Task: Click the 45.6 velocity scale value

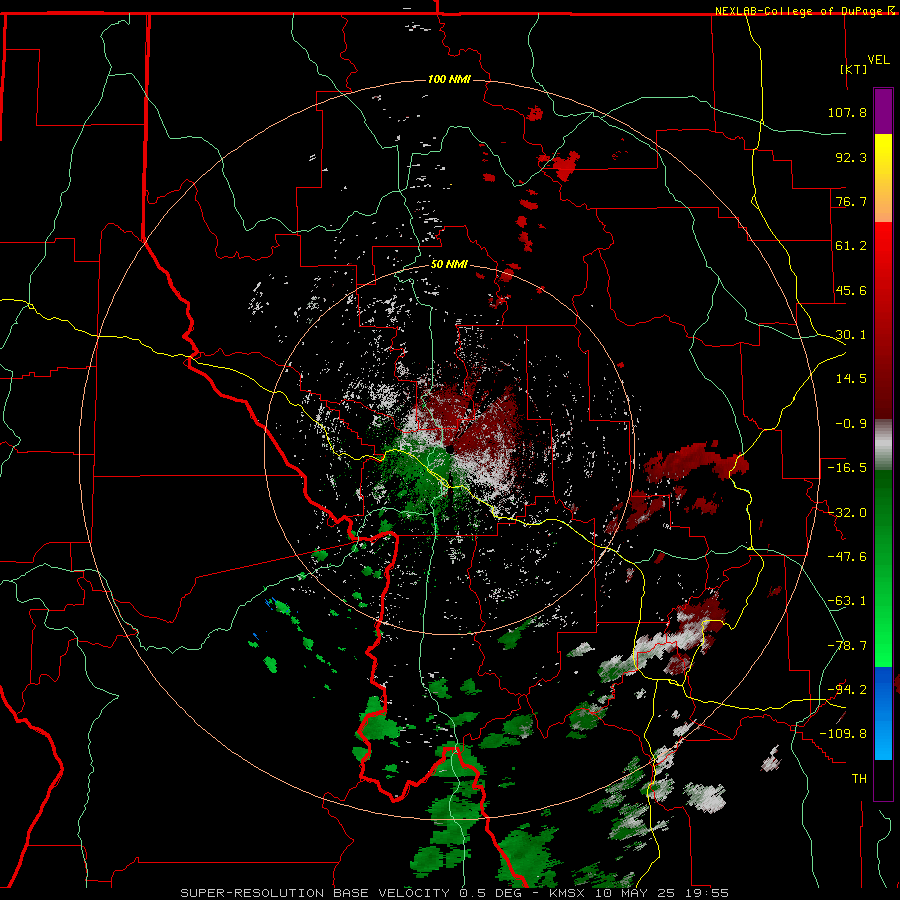Action: coord(851,290)
